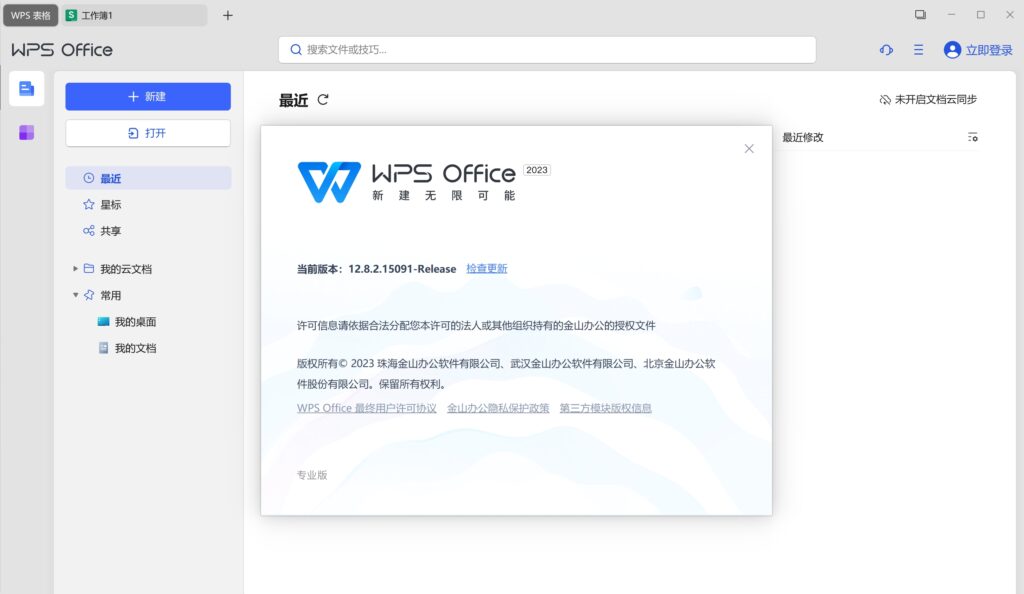The height and width of the screenshot is (594, 1024).
Task: Open the documents icon in left rail
Action: (x=27, y=89)
